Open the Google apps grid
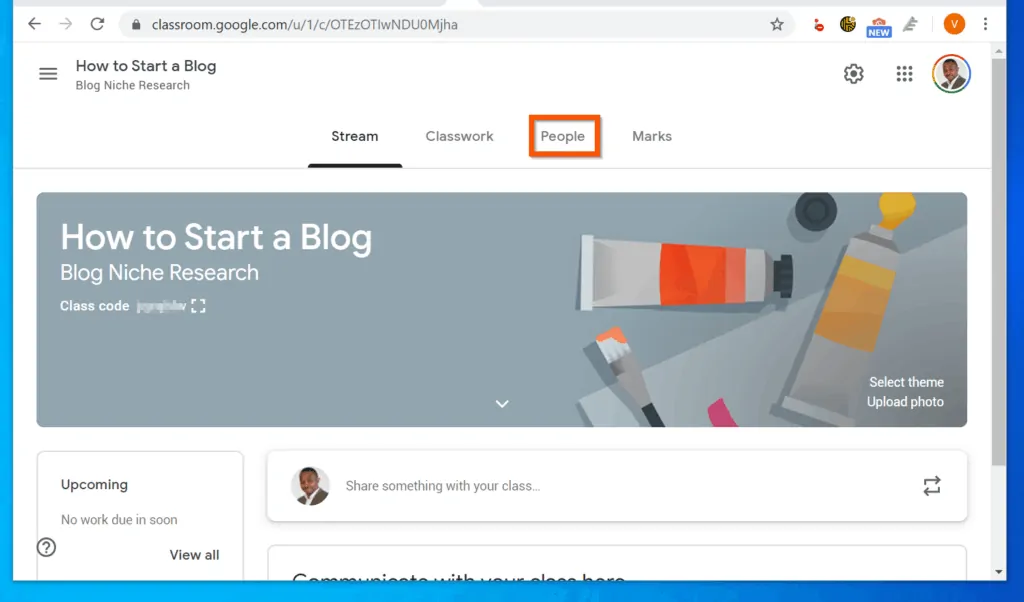This screenshot has height=602, width=1024. point(903,74)
